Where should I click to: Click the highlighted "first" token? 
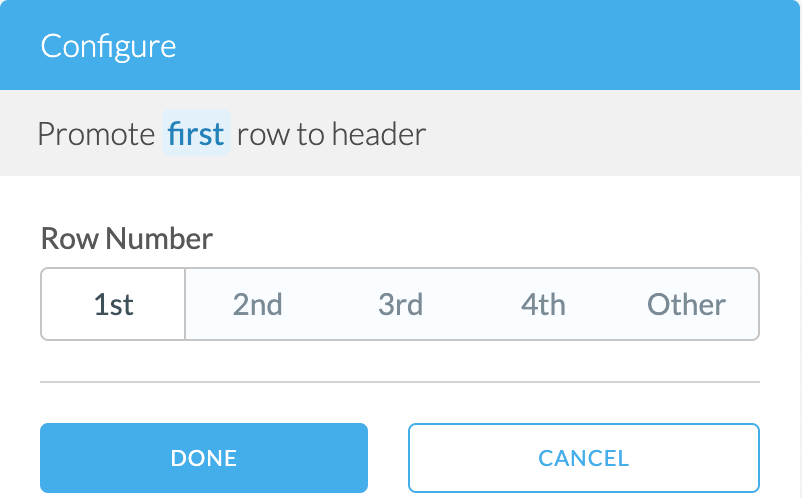click(x=196, y=134)
